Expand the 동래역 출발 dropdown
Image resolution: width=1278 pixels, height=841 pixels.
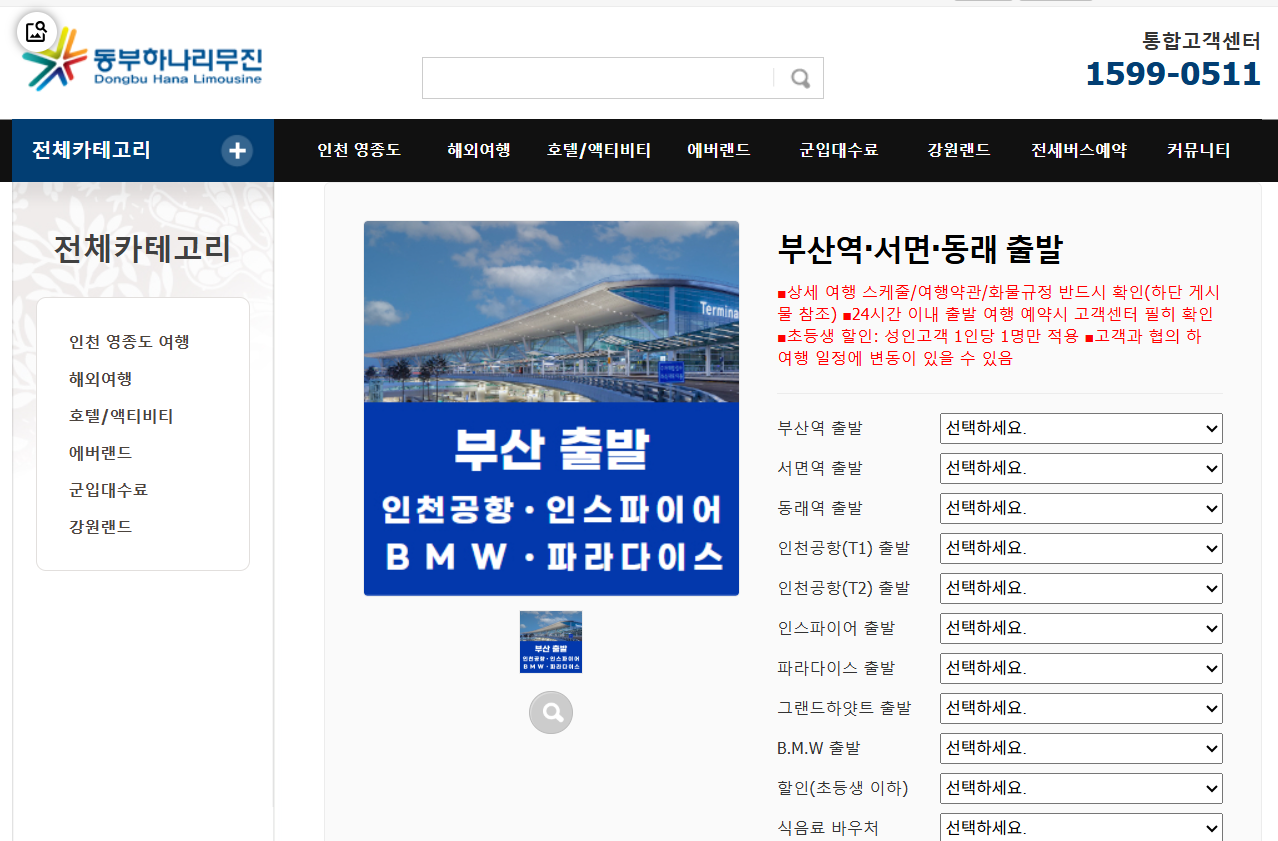1081,508
